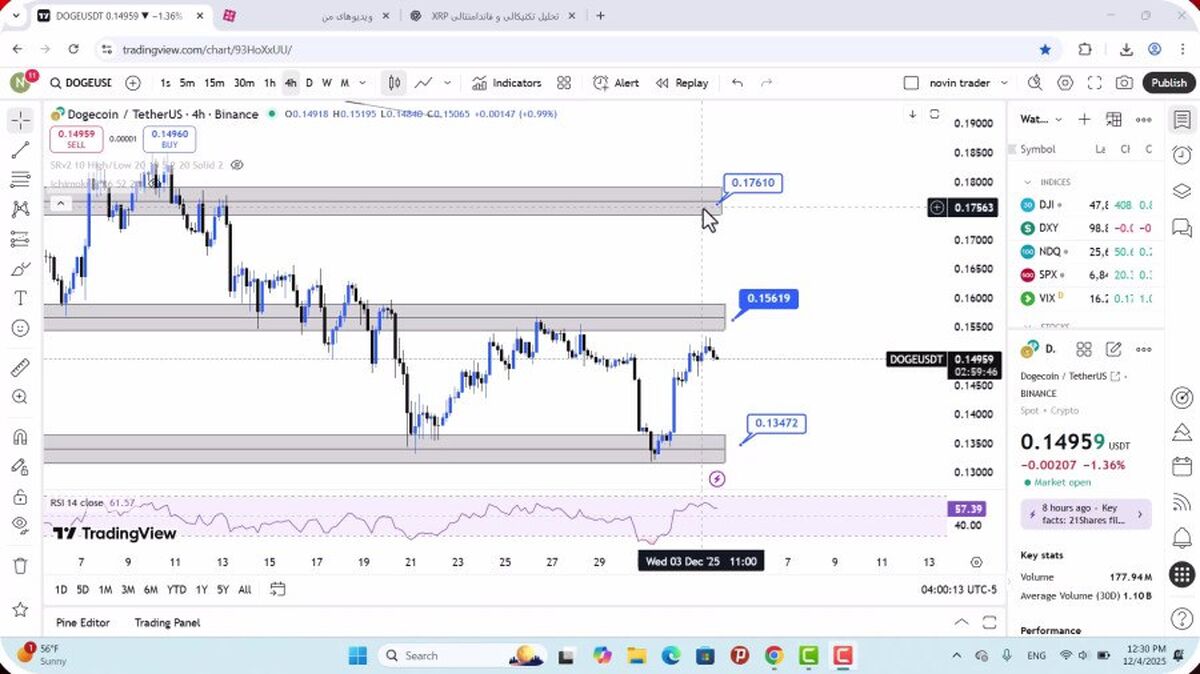
Task: Open the candlestick chart type selector
Action: click(395, 83)
